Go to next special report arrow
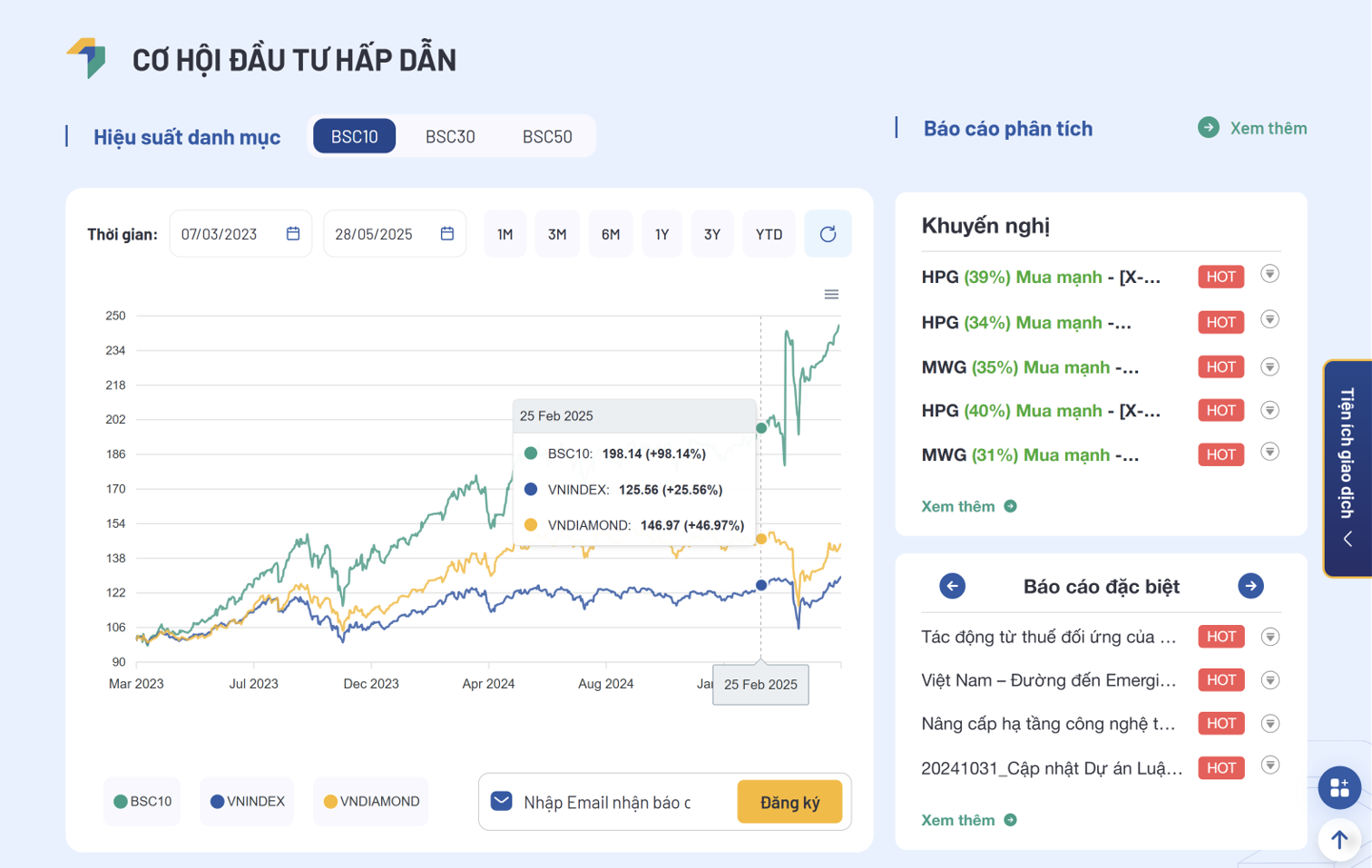 pos(1250,586)
